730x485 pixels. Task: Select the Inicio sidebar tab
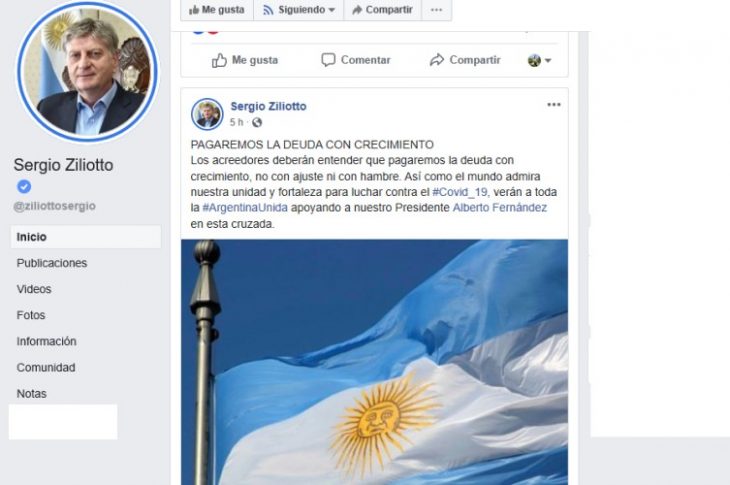coord(86,237)
